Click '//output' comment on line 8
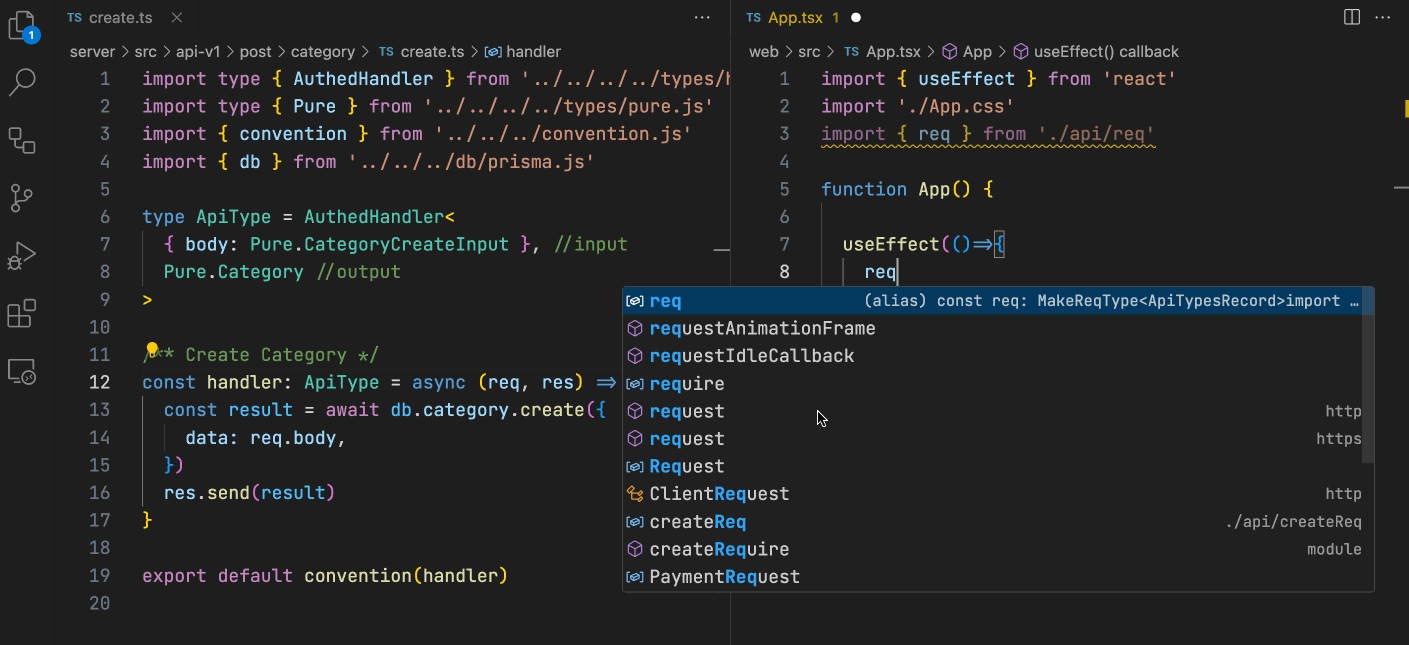The height and width of the screenshot is (645, 1409). [358, 272]
